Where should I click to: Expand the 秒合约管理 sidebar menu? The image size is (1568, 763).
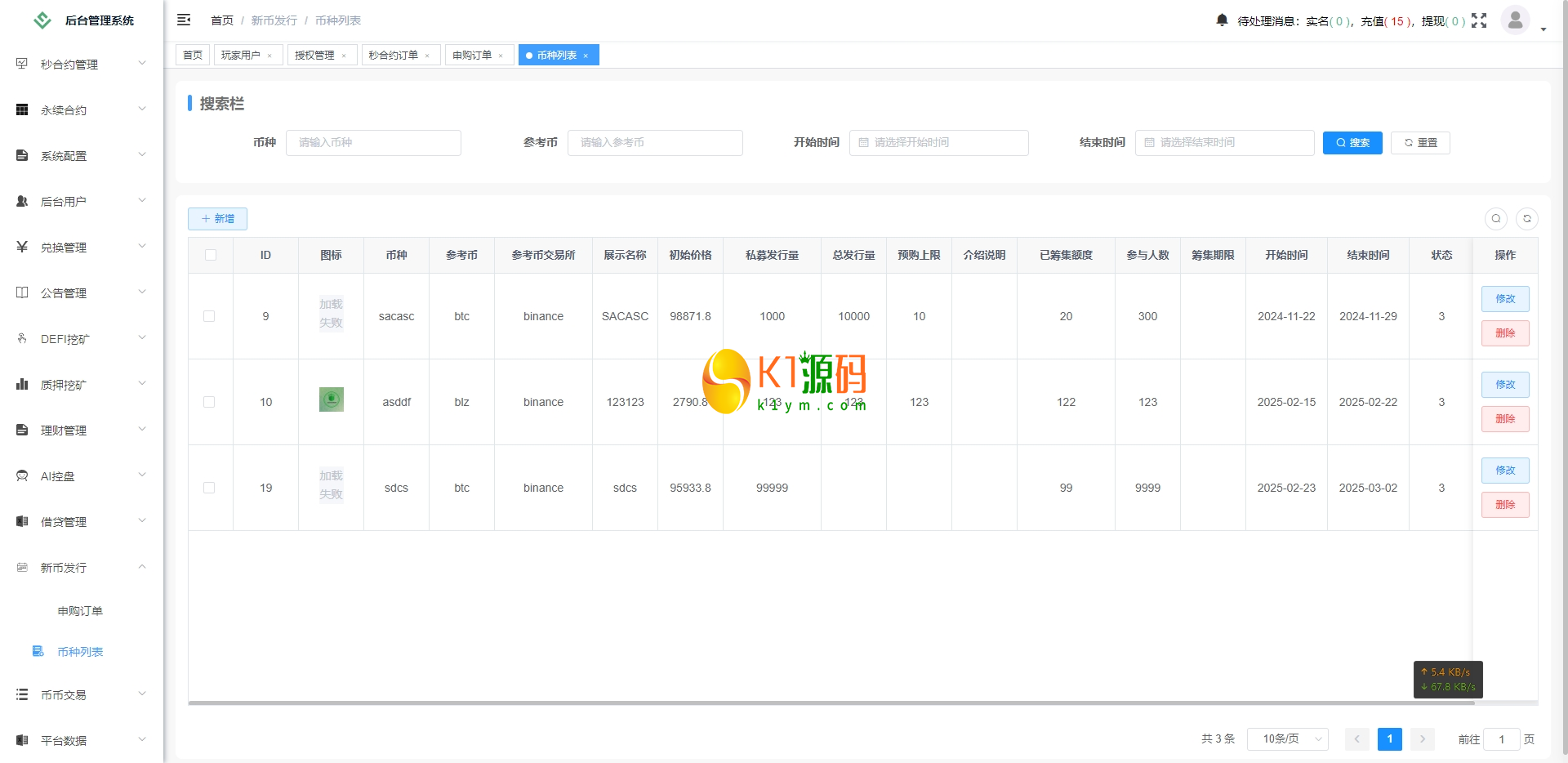[82, 64]
